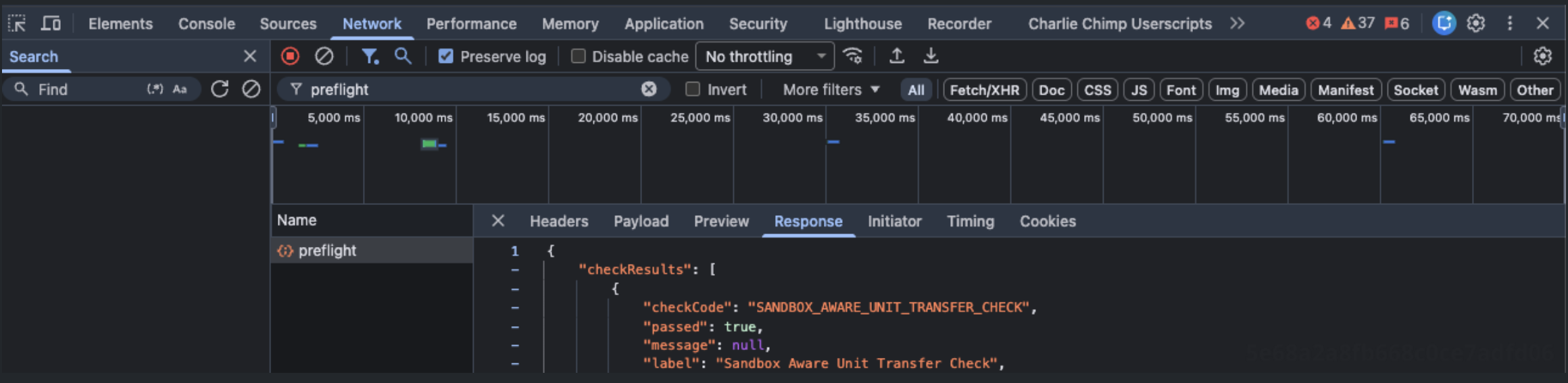Toggle regular expression search option
The width and height of the screenshot is (1568, 383).
coord(155,89)
